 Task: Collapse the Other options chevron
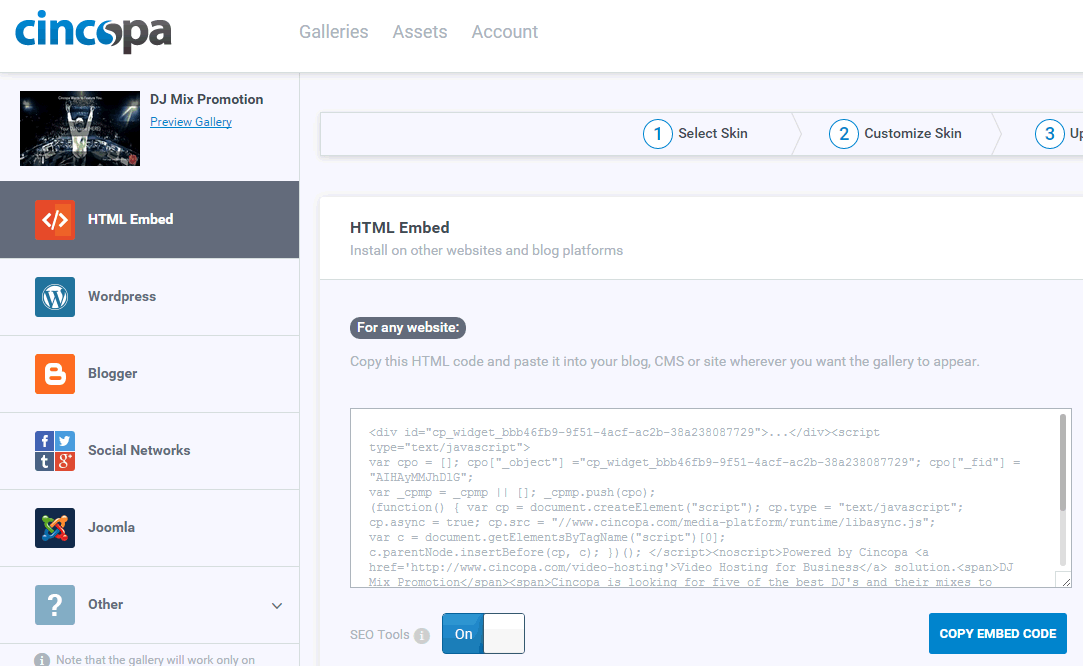(278, 604)
